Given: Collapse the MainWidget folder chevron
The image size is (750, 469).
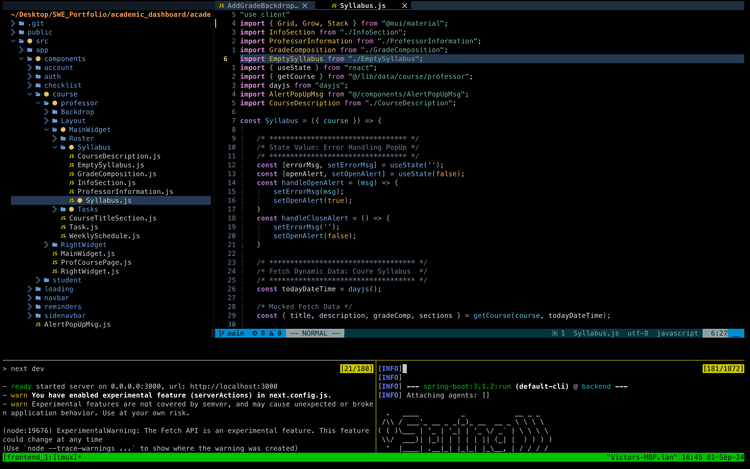Looking at the screenshot, I should pyautogui.click(x=47, y=130).
